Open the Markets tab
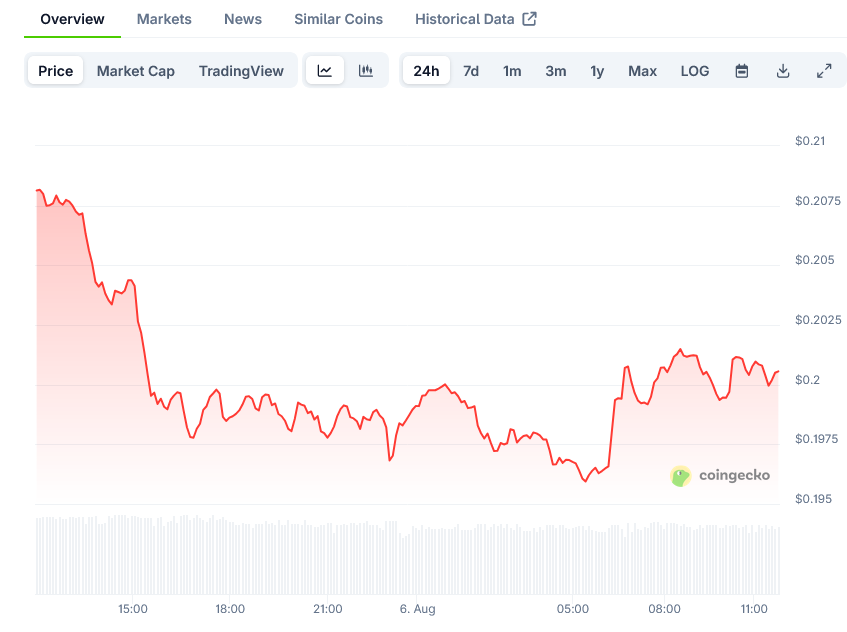 [x=164, y=19]
